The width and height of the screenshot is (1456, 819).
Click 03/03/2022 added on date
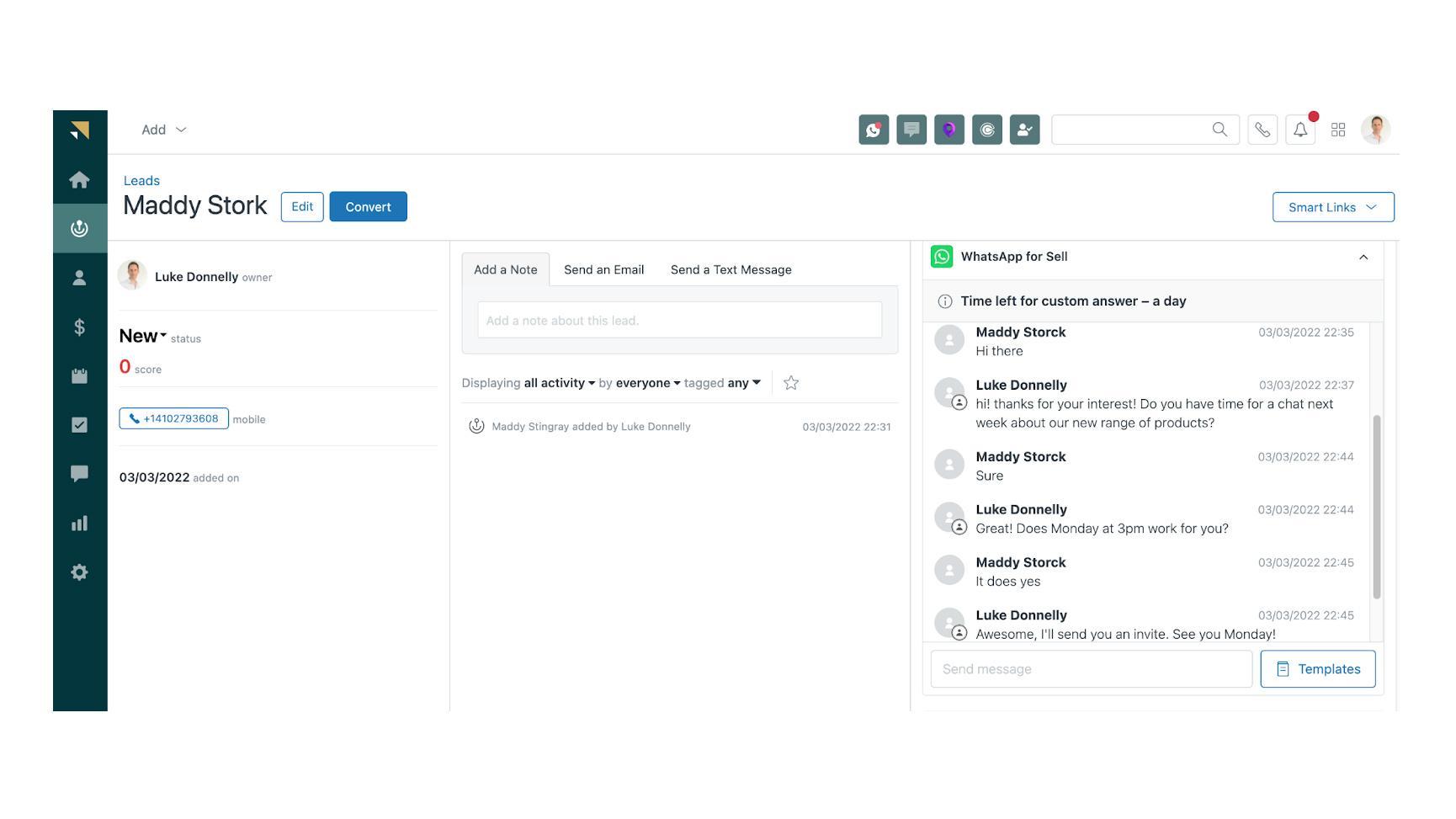point(154,477)
